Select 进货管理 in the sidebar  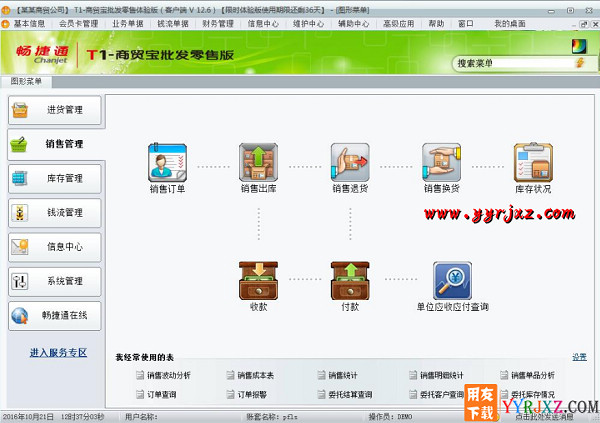tap(55, 110)
